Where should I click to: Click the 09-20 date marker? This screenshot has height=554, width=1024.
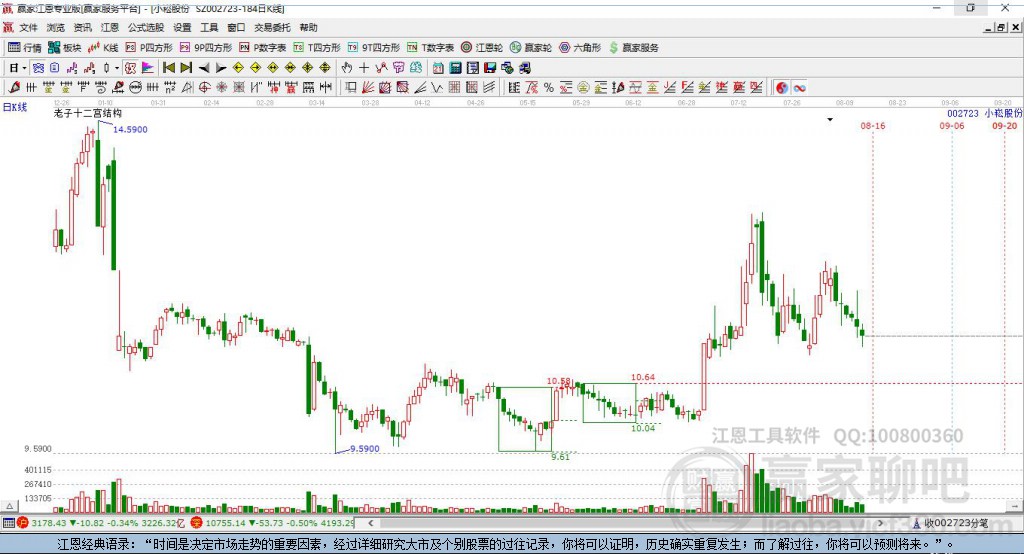1004,125
